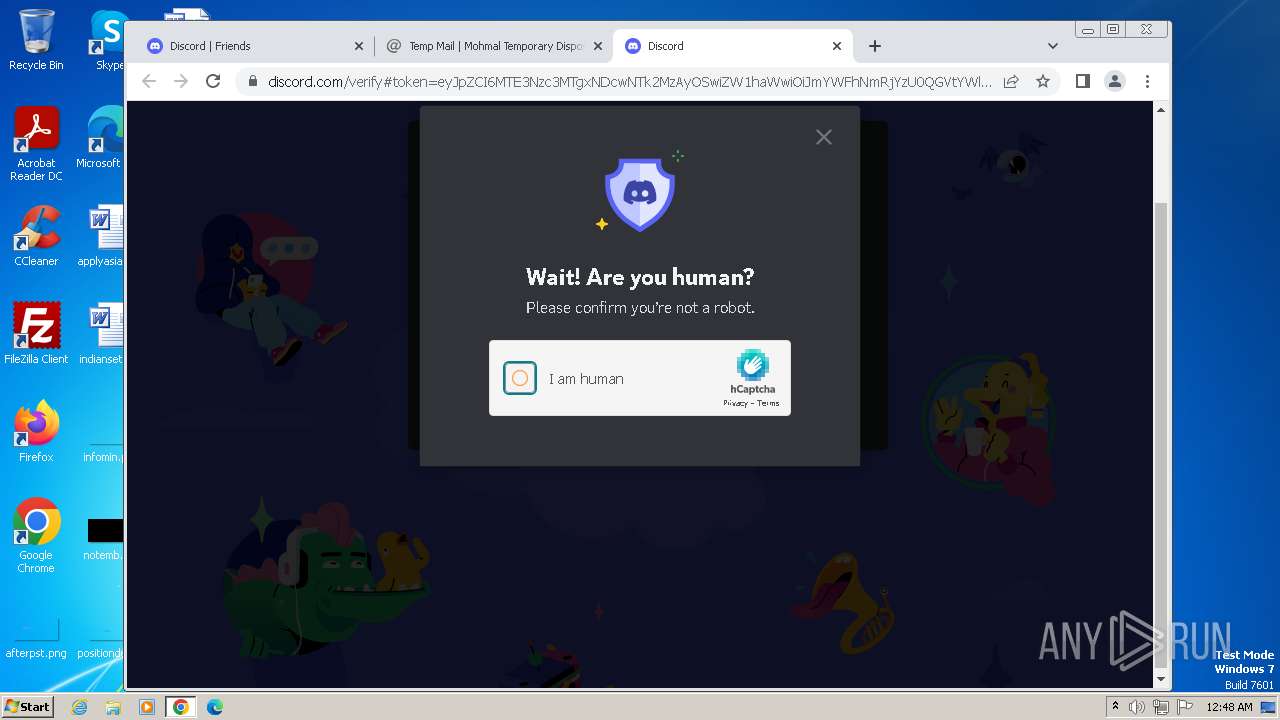Maximize the Chrome window
The image size is (1280, 720).
[1113, 29]
